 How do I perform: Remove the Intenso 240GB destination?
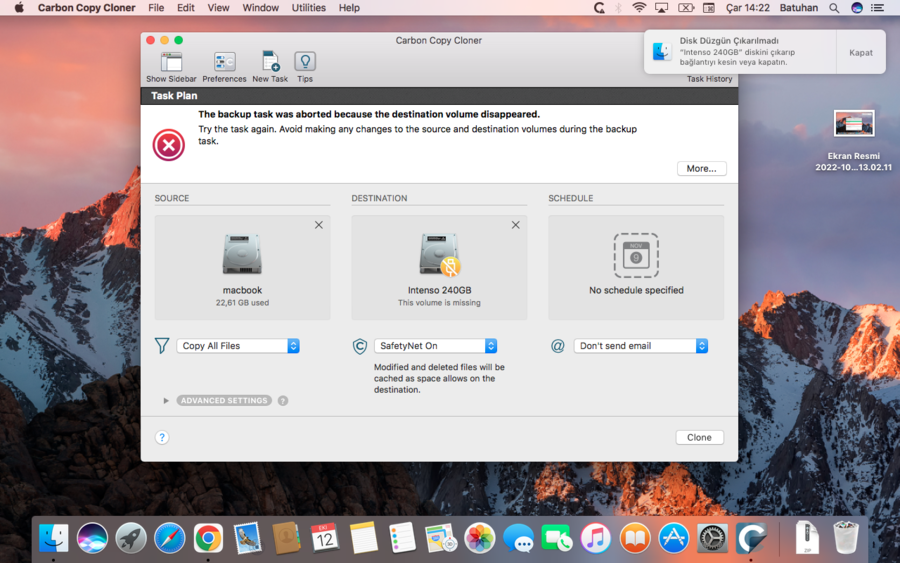click(x=515, y=225)
